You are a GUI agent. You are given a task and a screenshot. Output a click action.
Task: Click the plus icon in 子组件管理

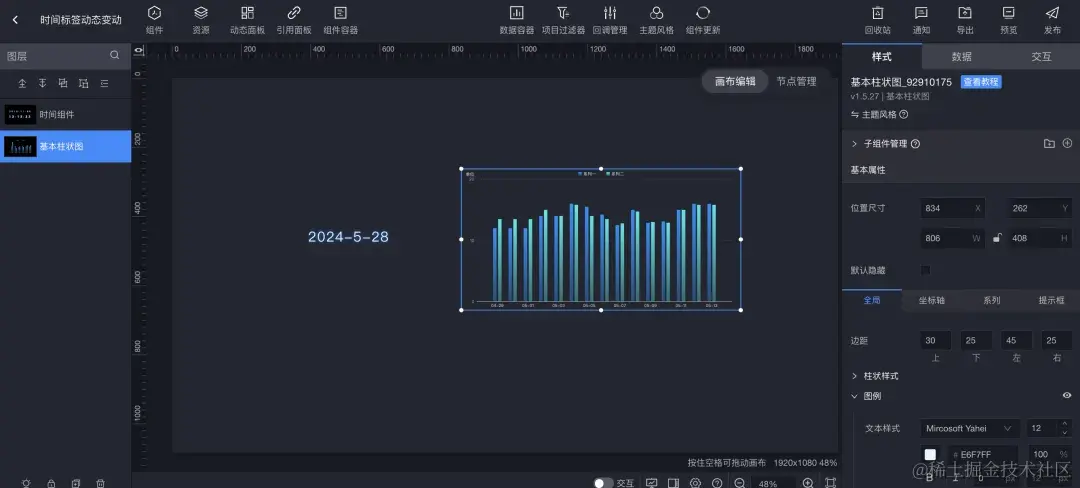pos(1067,144)
